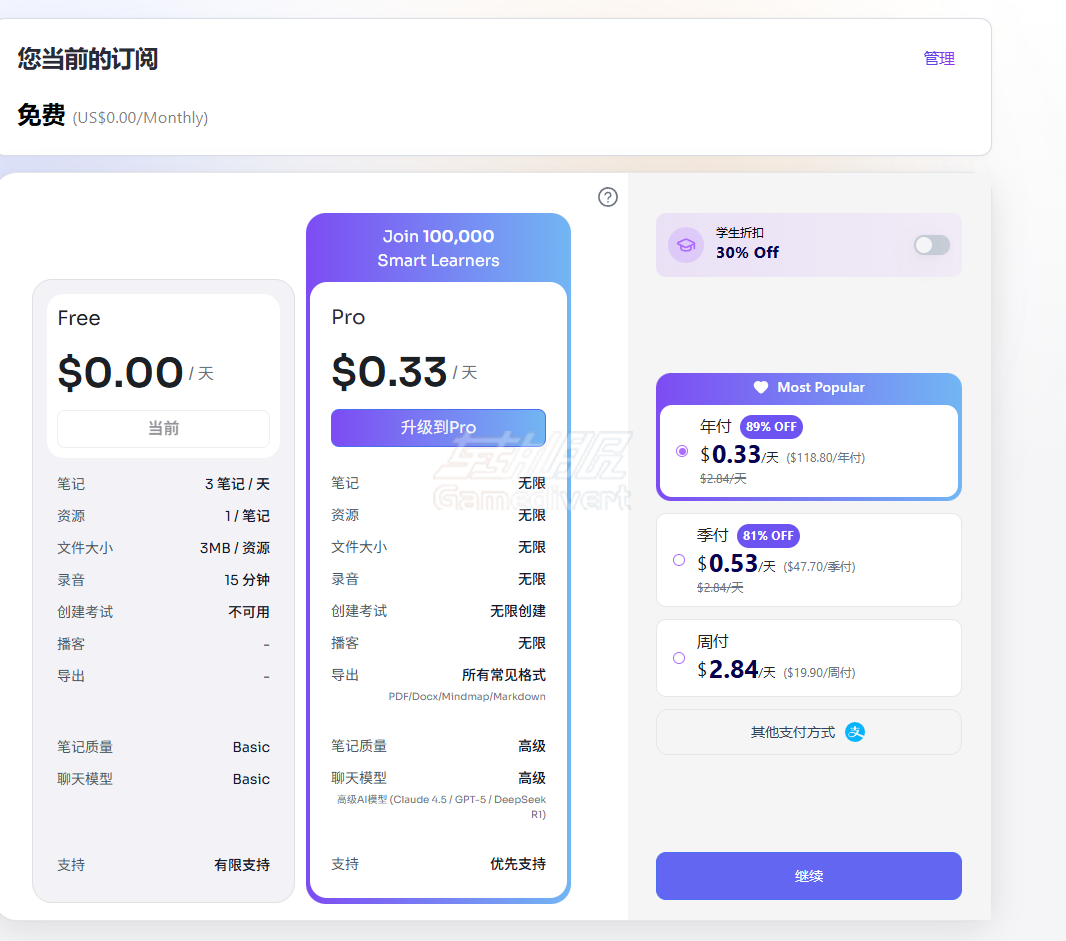Screen dimensions: 1066x941
Task: Click the Free plan title
Action: pos(79,318)
